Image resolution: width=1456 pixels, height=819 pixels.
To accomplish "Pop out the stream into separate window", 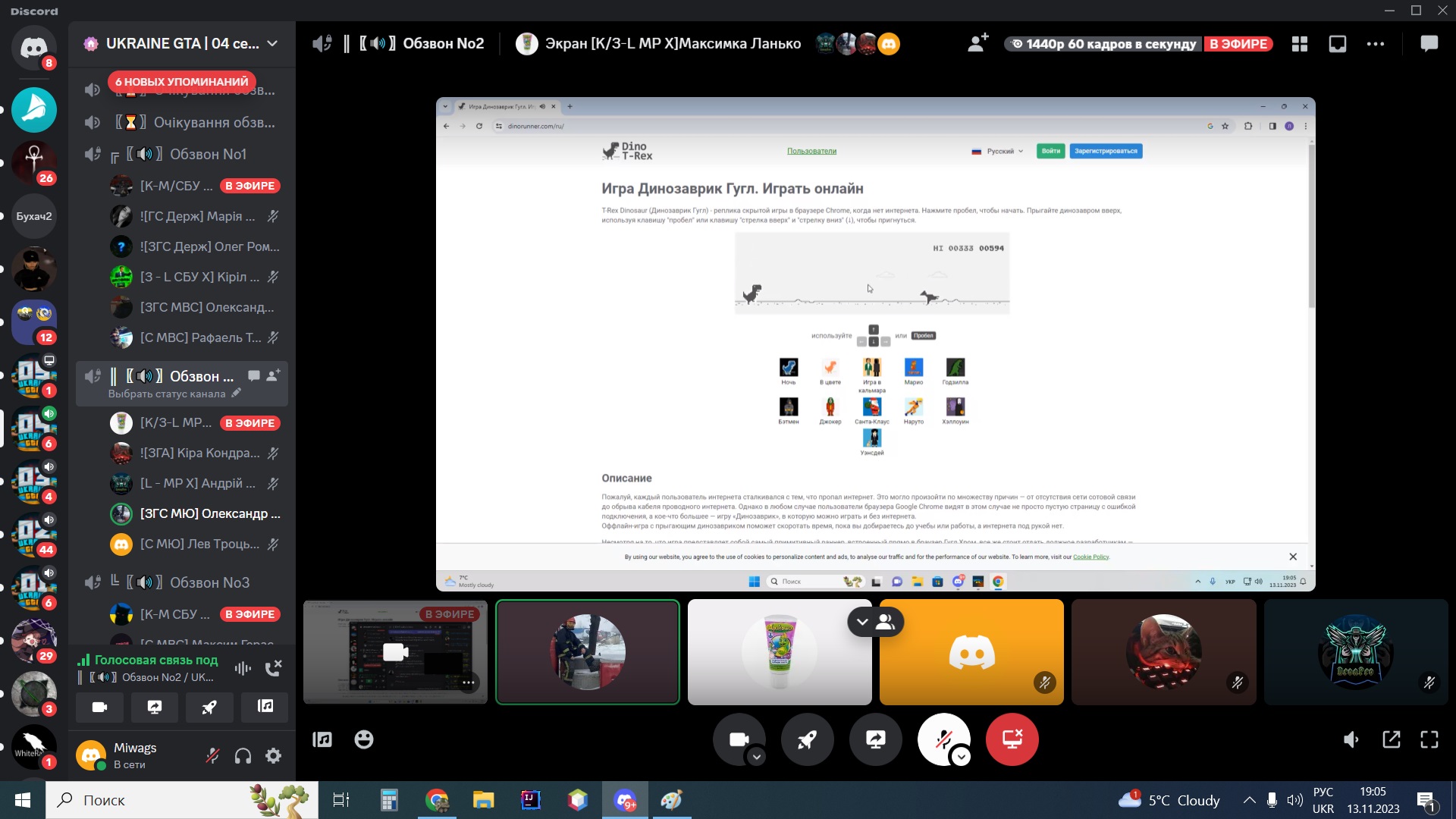I will click(x=1338, y=44).
